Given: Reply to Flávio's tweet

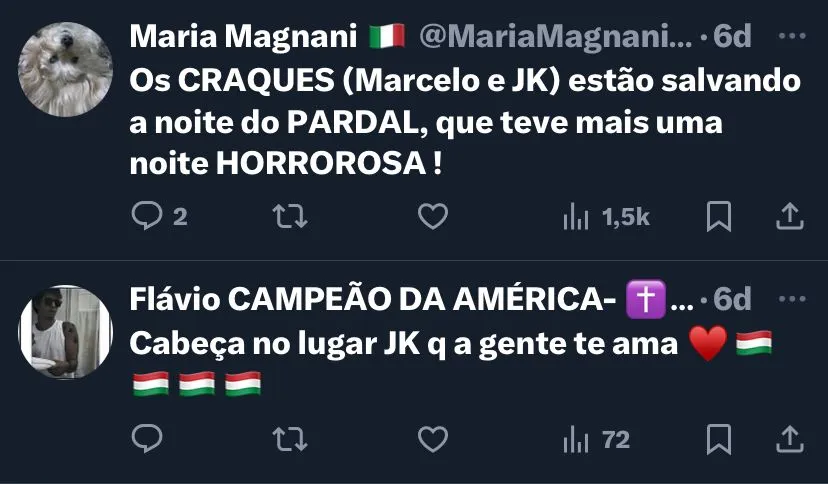Looking at the screenshot, I should coord(147,439).
